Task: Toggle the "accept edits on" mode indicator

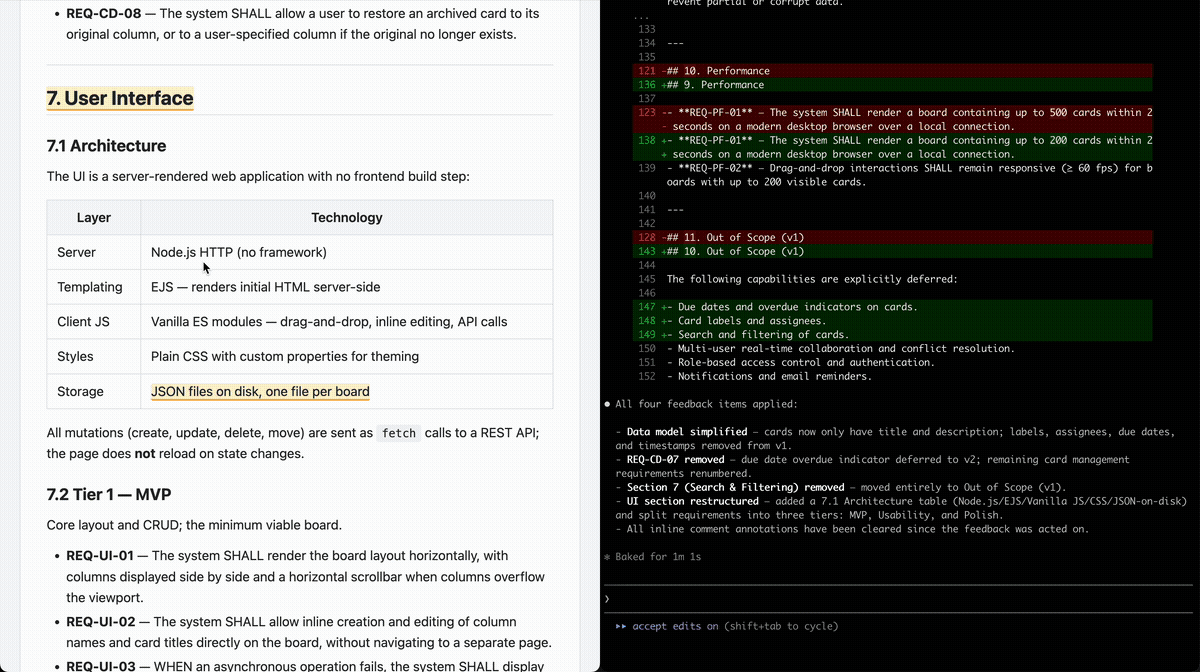Action: [675, 627]
